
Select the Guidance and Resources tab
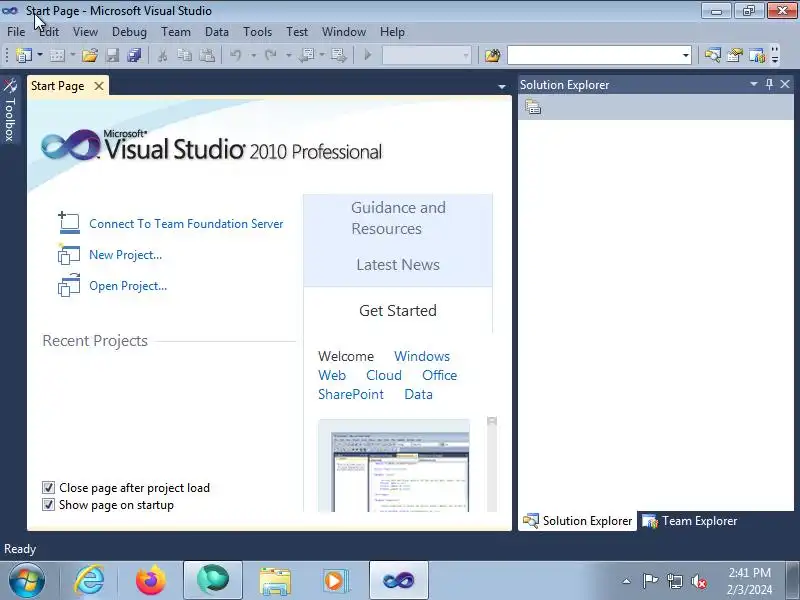point(398,218)
